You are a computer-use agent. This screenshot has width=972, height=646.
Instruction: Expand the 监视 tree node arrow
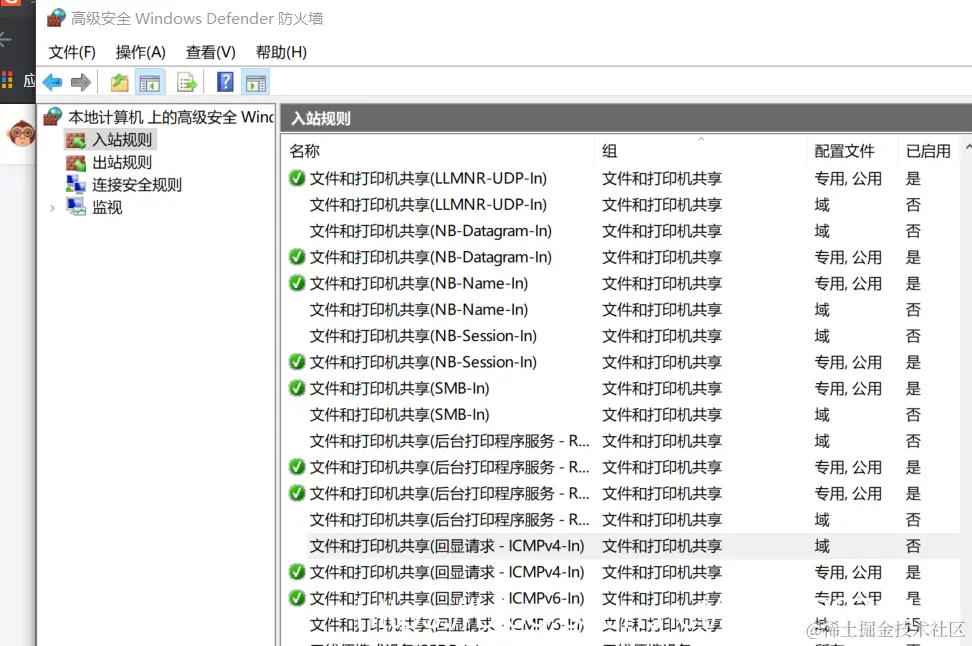pyautogui.click(x=52, y=208)
